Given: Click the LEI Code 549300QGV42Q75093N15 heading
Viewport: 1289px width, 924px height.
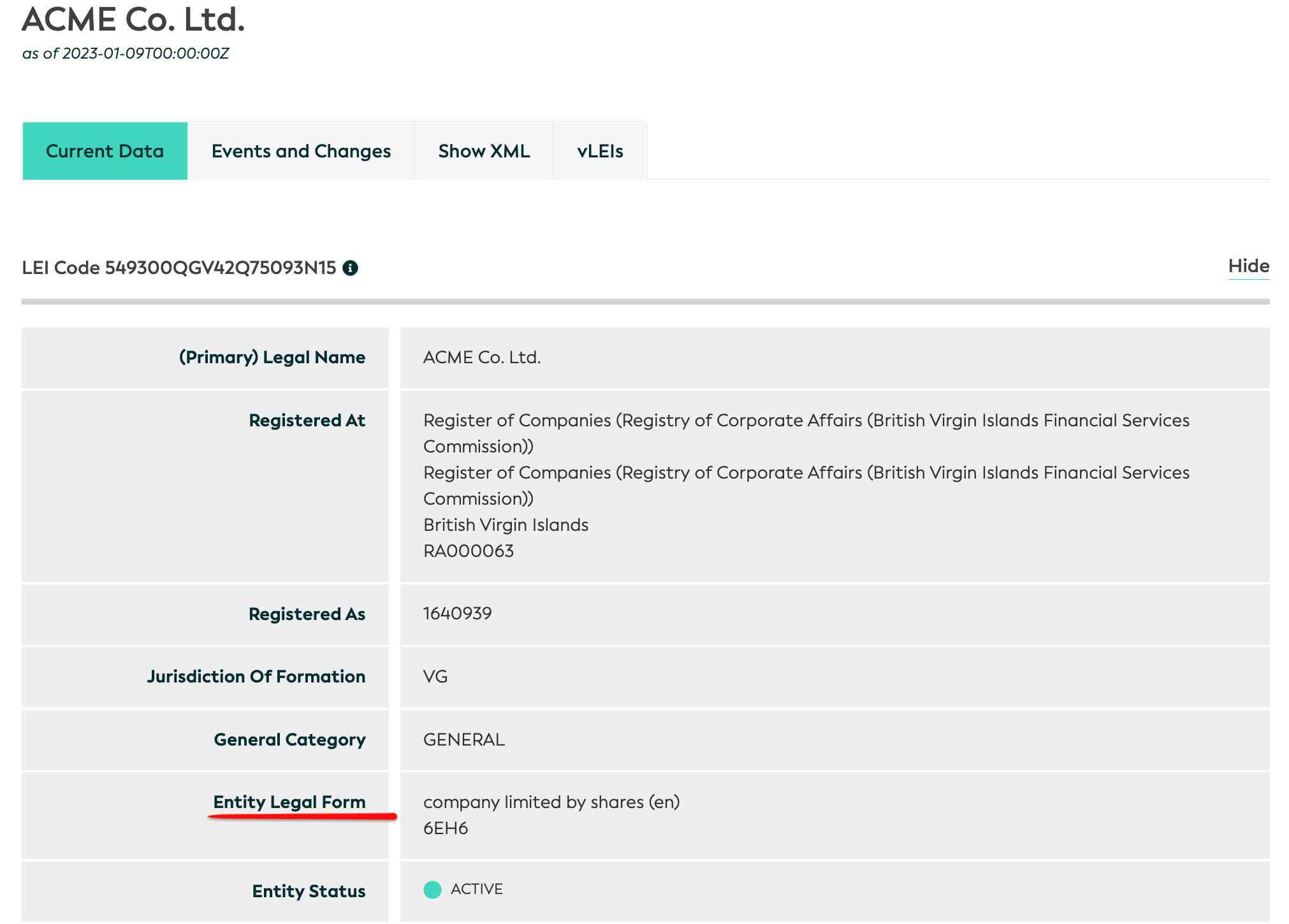Looking at the screenshot, I should (x=179, y=268).
